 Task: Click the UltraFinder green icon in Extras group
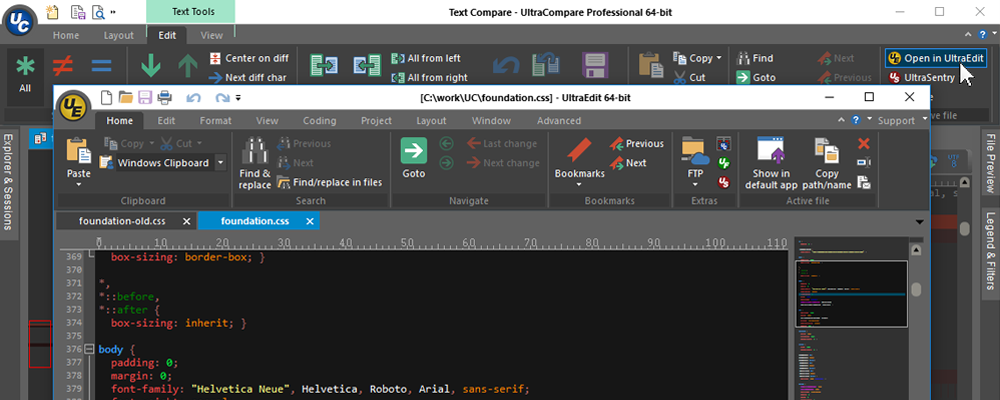(x=723, y=163)
